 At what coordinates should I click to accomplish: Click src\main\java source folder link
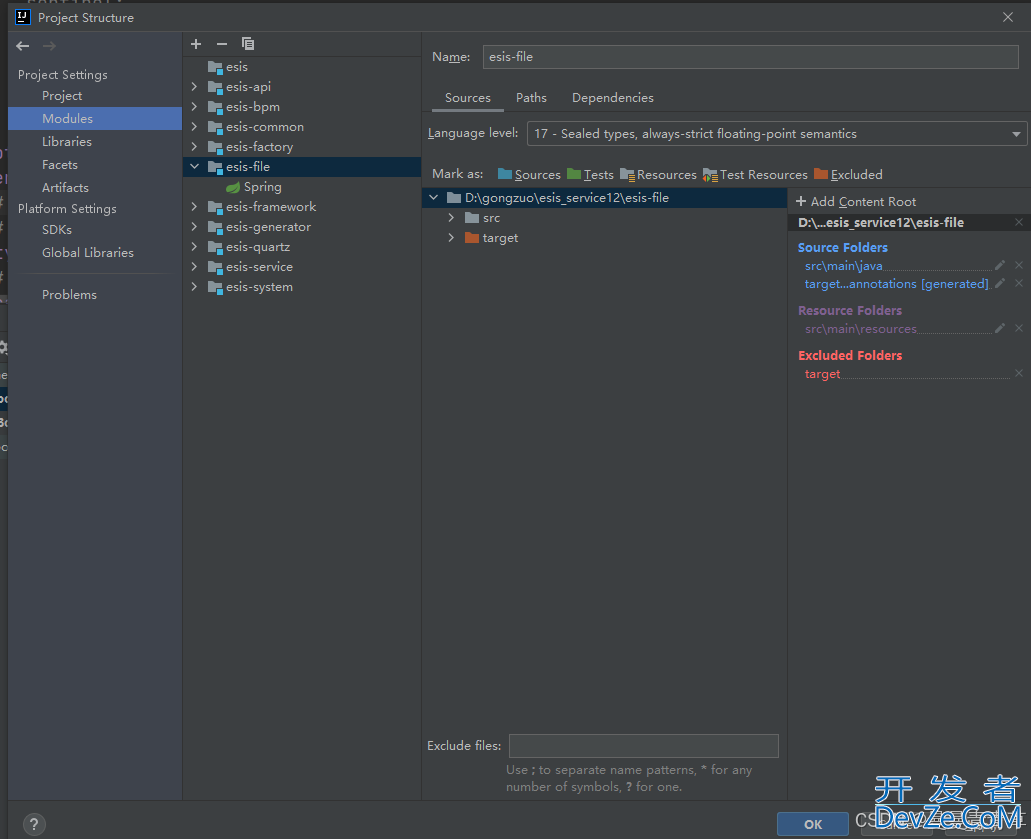[844, 266]
